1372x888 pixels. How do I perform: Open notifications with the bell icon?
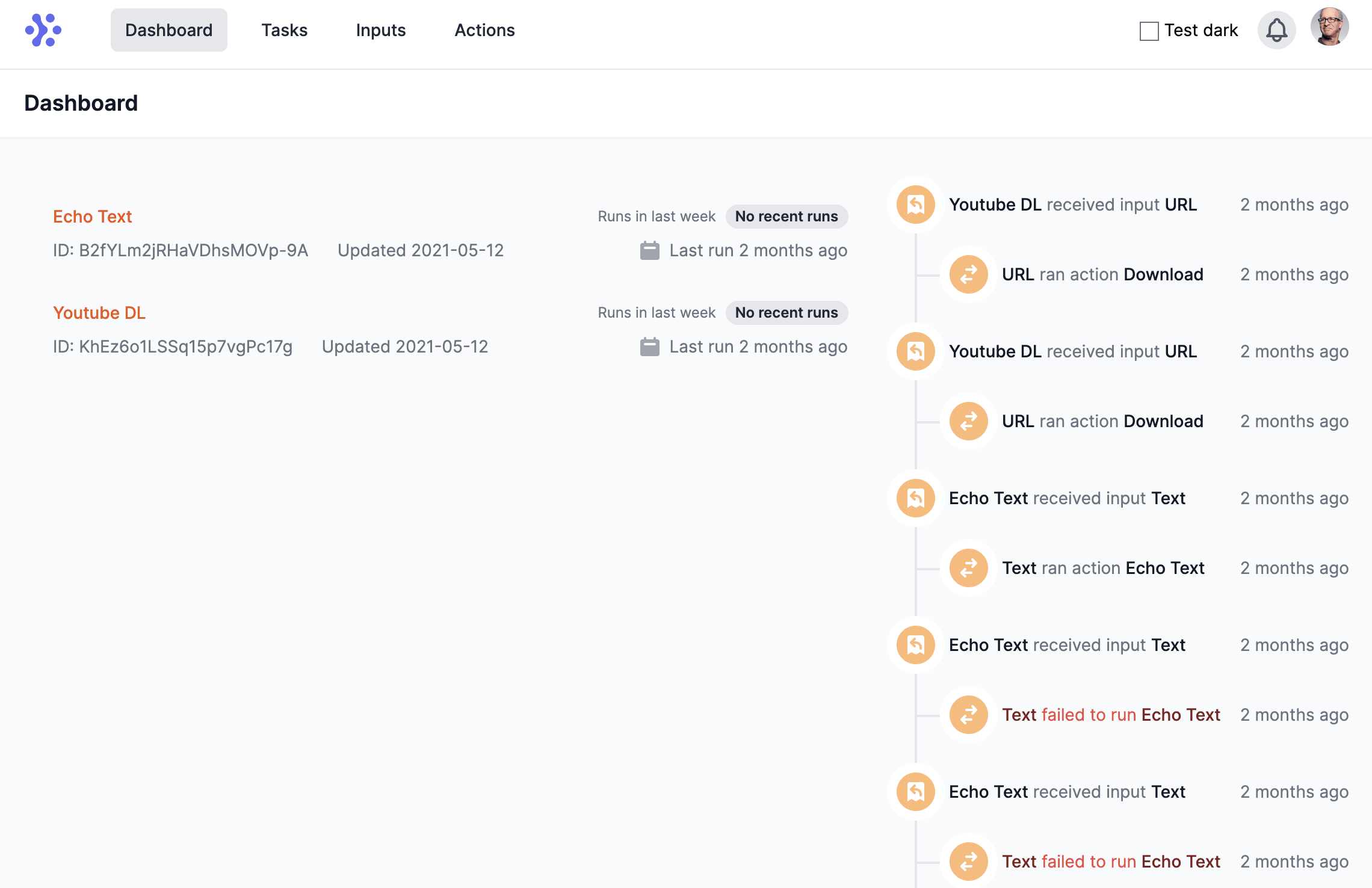[x=1277, y=29]
